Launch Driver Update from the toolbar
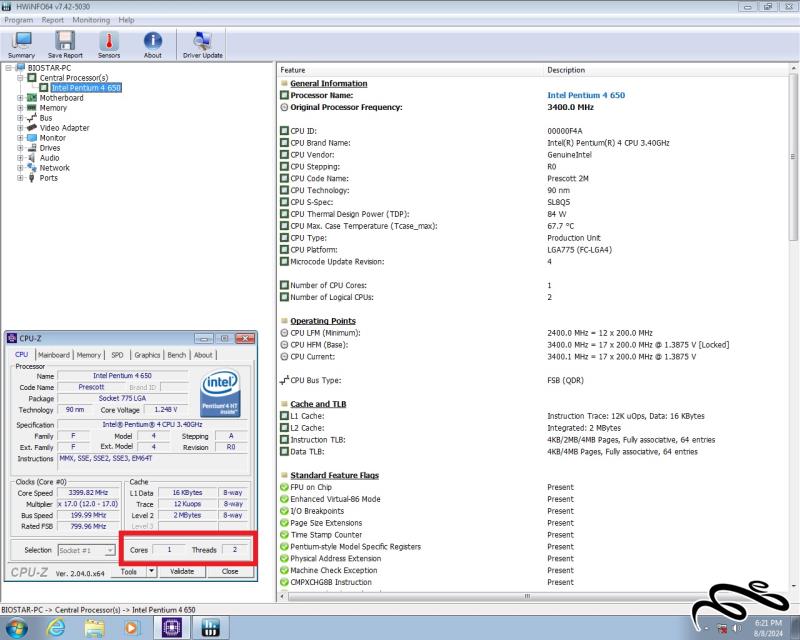The height and width of the screenshot is (640, 800). pos(203,45)
